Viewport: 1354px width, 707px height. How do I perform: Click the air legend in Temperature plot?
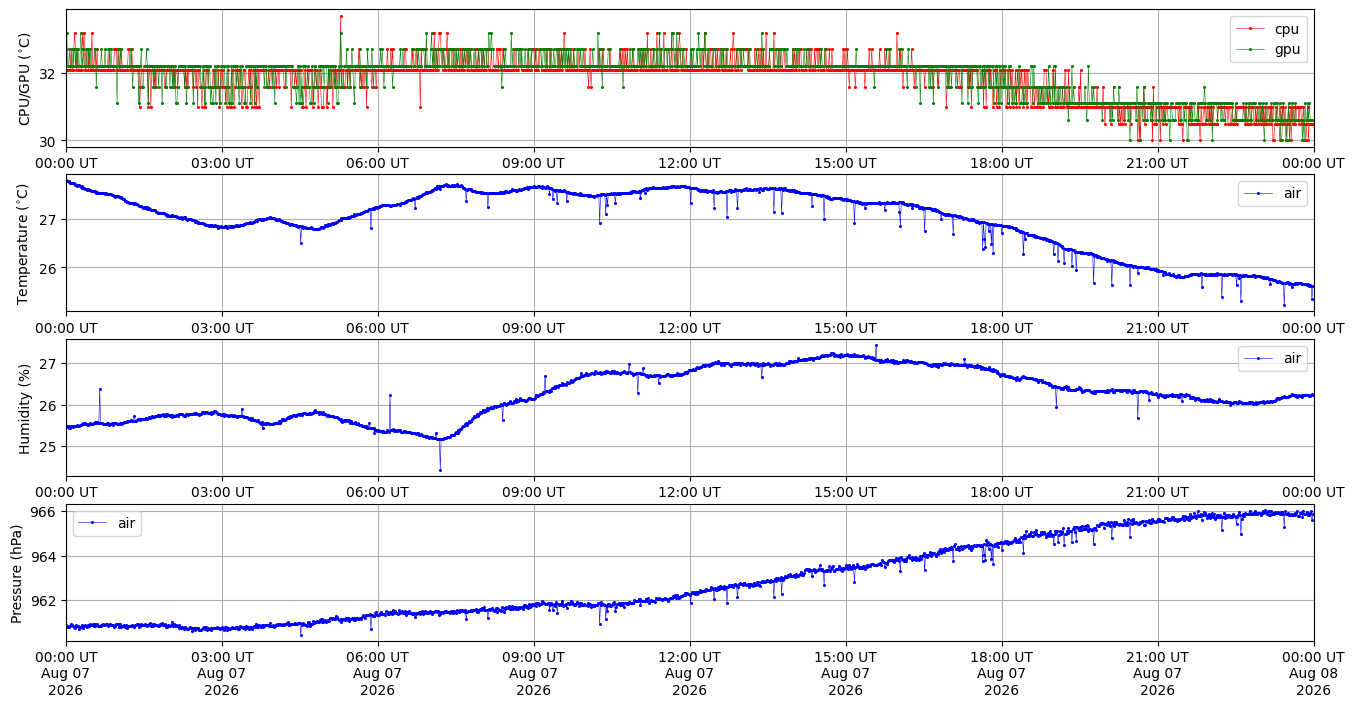(1273, 194)
